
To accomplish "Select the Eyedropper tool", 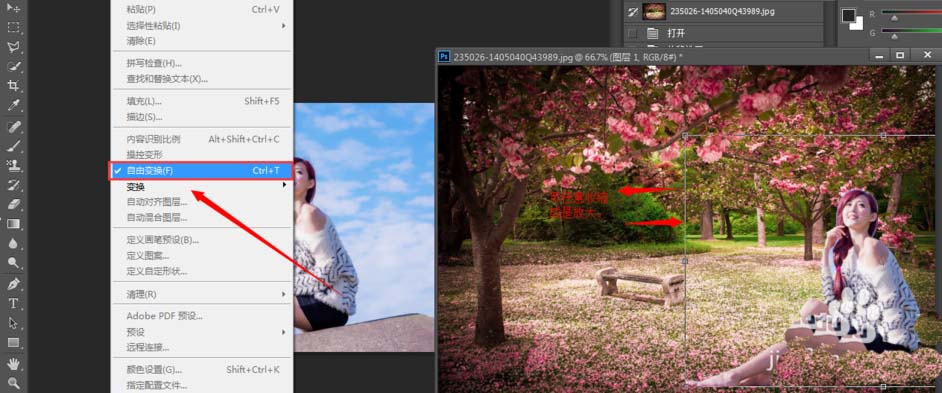I will (x=13, y=106).
